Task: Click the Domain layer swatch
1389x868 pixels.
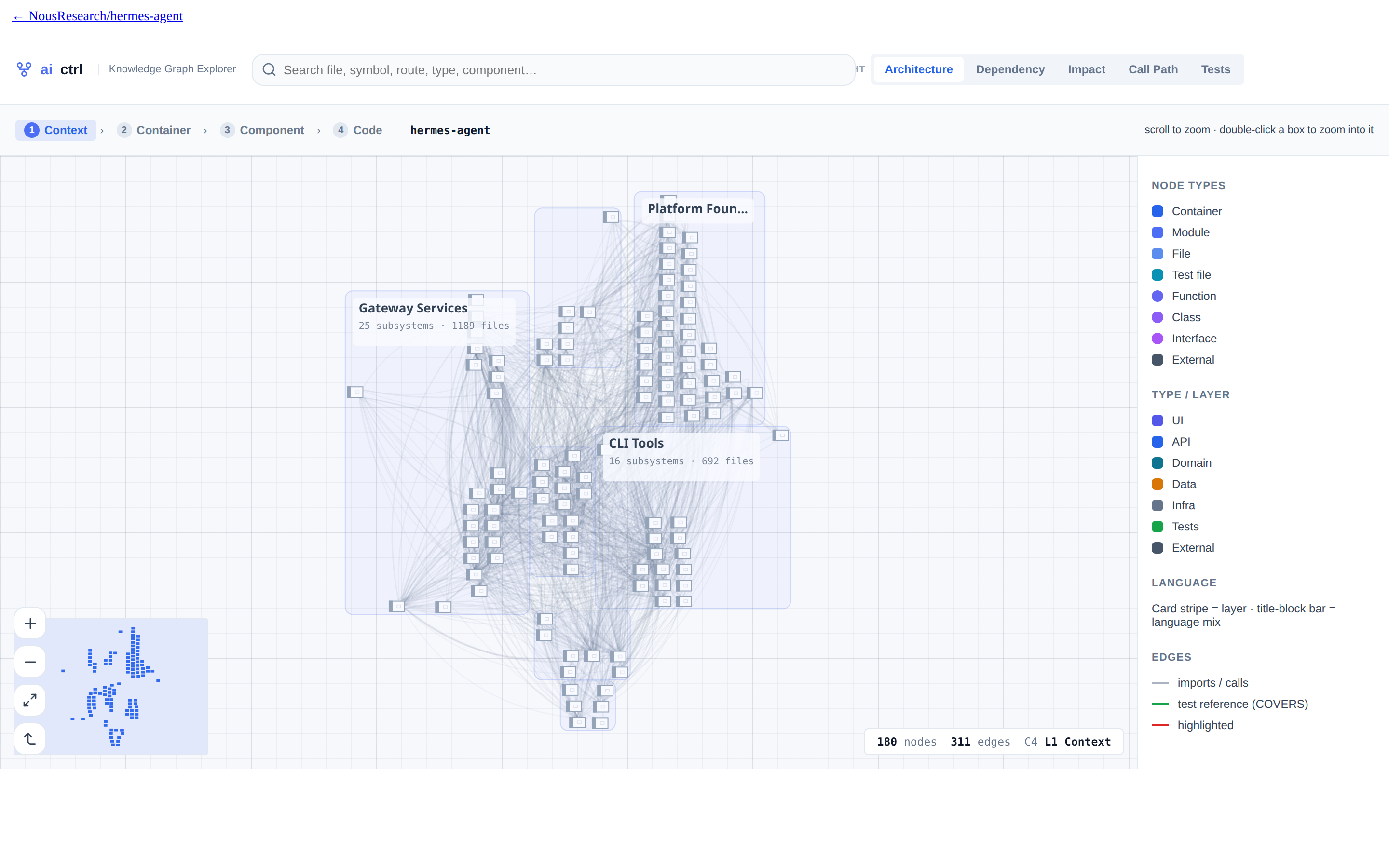Action: [x=1157, y=463]
